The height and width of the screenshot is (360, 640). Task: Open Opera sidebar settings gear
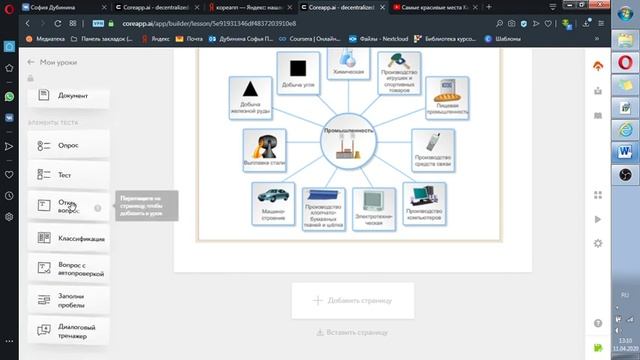point(9,217)
